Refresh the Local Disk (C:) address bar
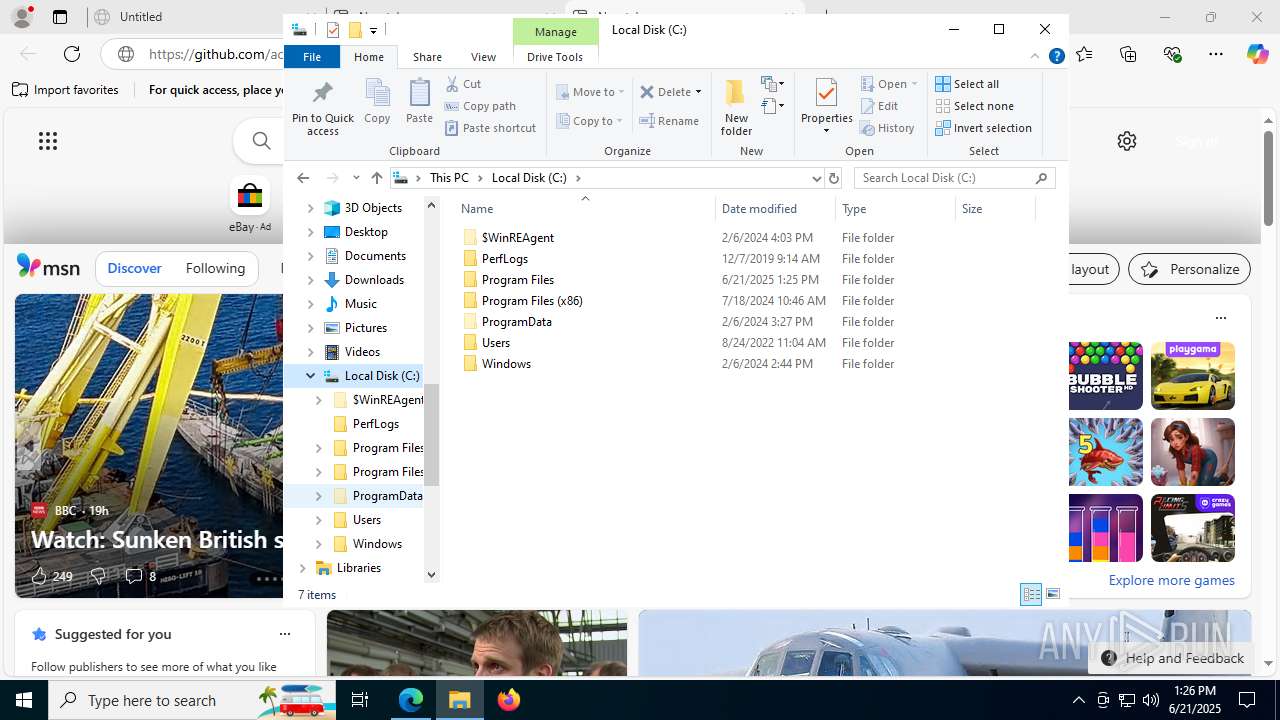This screenshot has height=720, width=1280. click(x=834, y=178)
